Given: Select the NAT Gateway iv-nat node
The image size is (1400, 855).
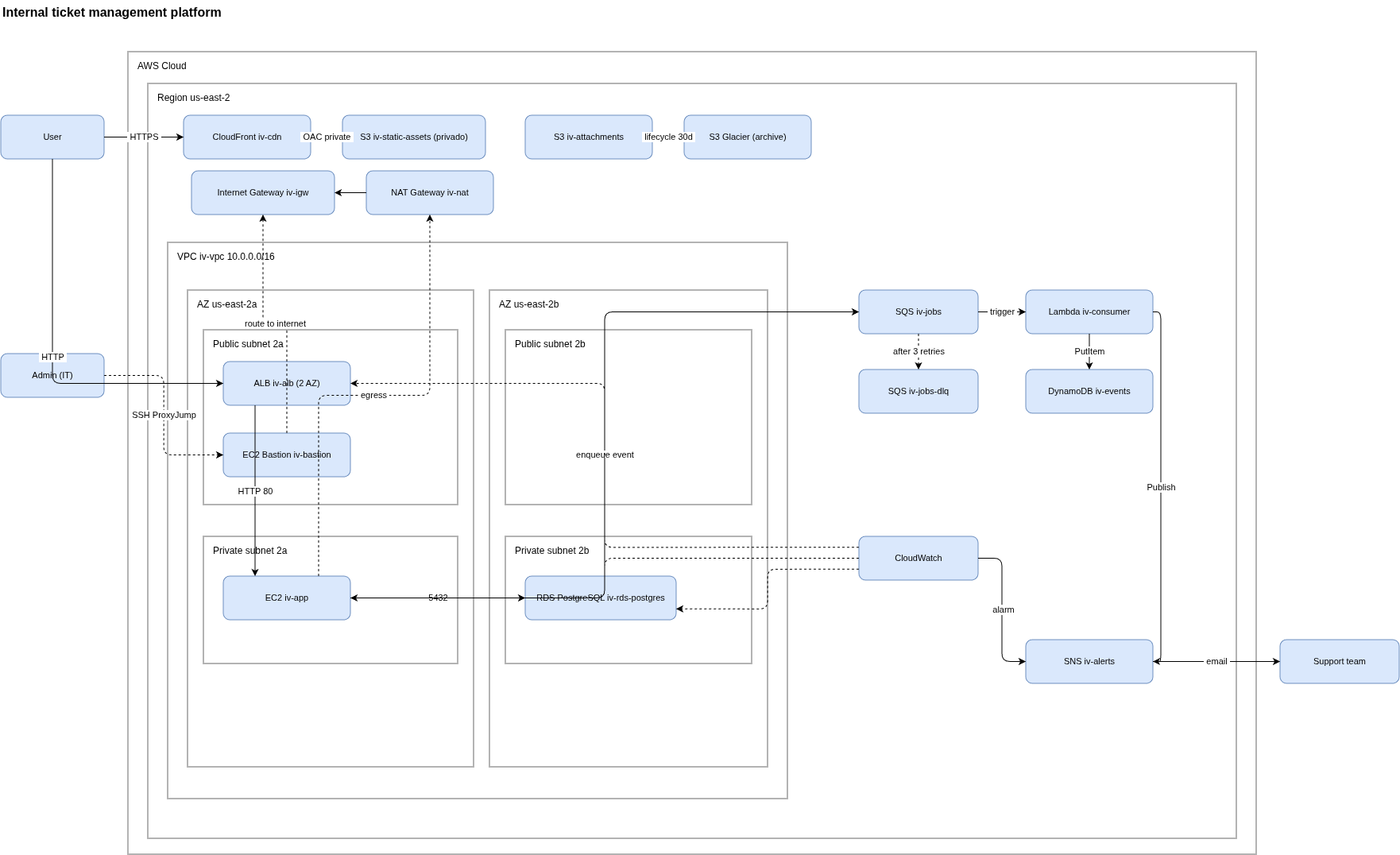Looking at the screenshot, I should click(430, 192).
